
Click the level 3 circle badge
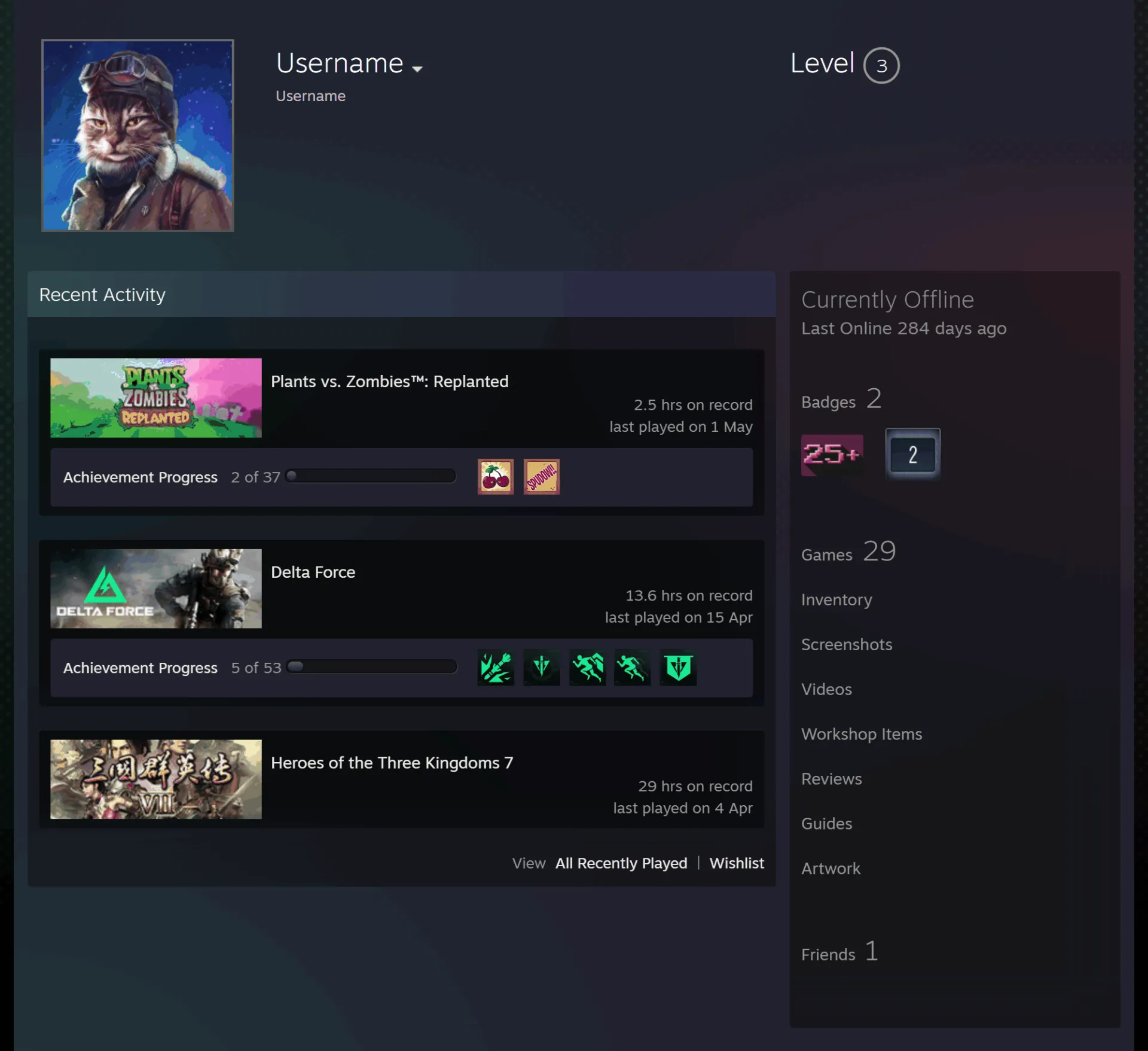click(881, 65)
